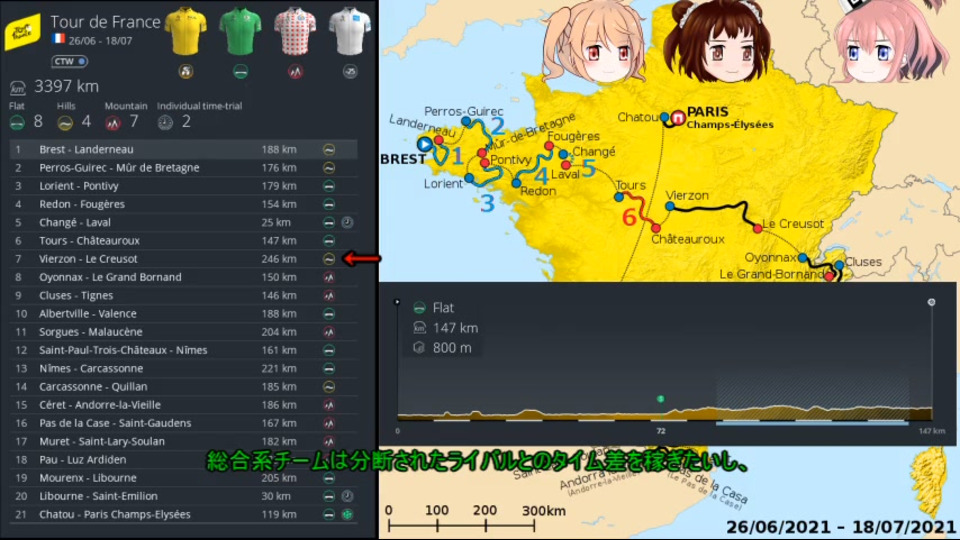The width and height of the screenshot is (960, 540).
Task: Select stage 21 Chatou - Paris Champs-Elysées
Action: (x=184, y=514)
